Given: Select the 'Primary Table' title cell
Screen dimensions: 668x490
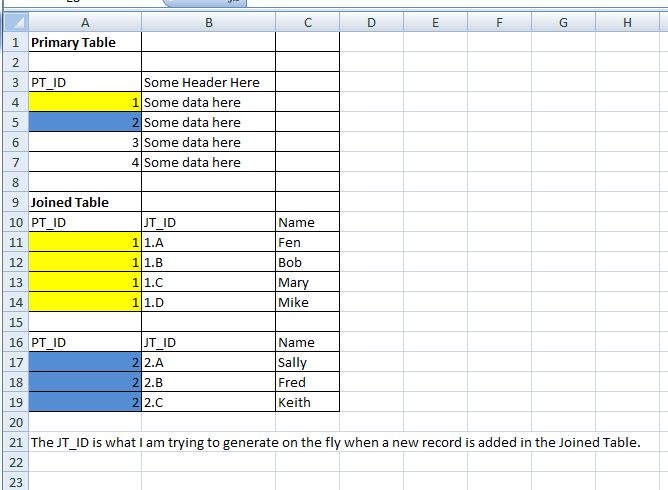Looking at the screenshot, I should point(84,42).
